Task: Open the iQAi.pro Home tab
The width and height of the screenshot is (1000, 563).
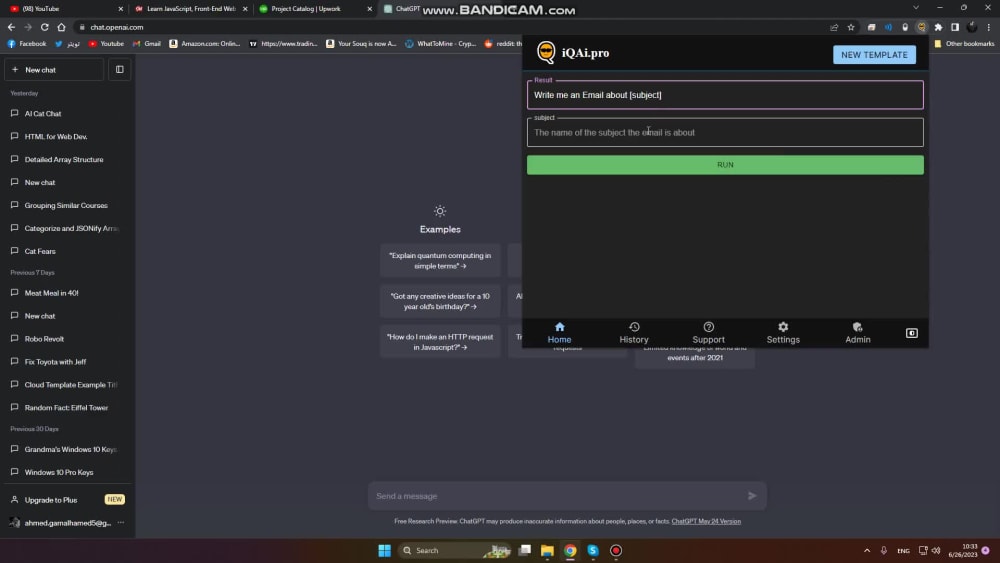Action: point(559,333)
